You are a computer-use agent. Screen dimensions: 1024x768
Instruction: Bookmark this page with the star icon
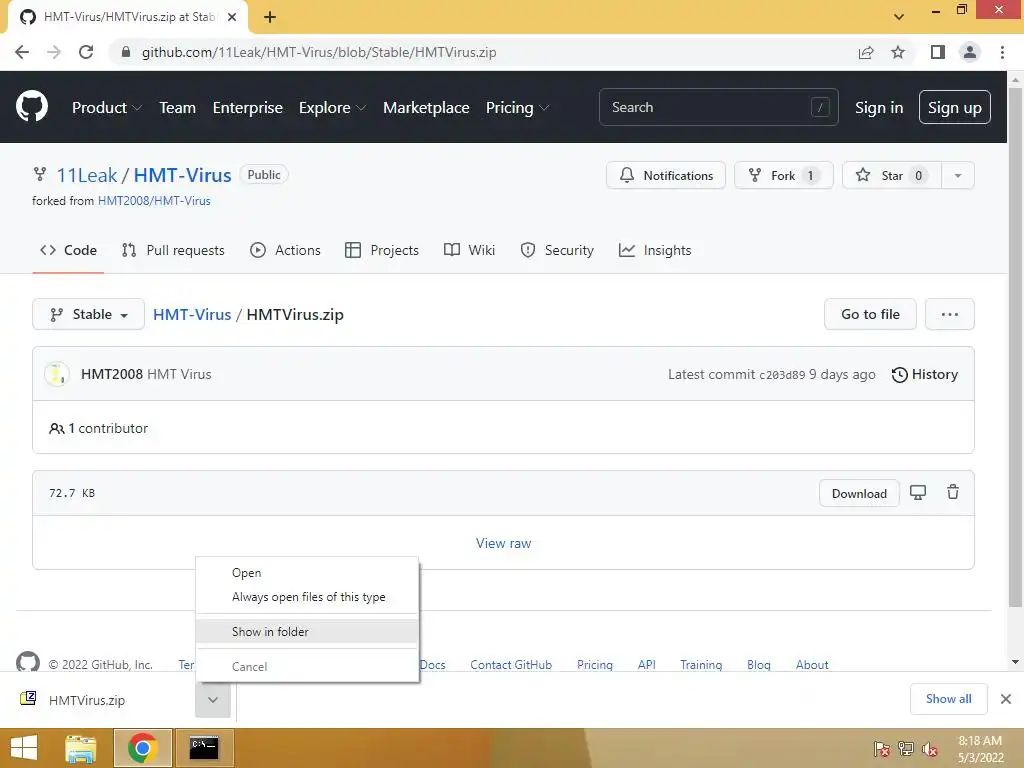point(898,52)
